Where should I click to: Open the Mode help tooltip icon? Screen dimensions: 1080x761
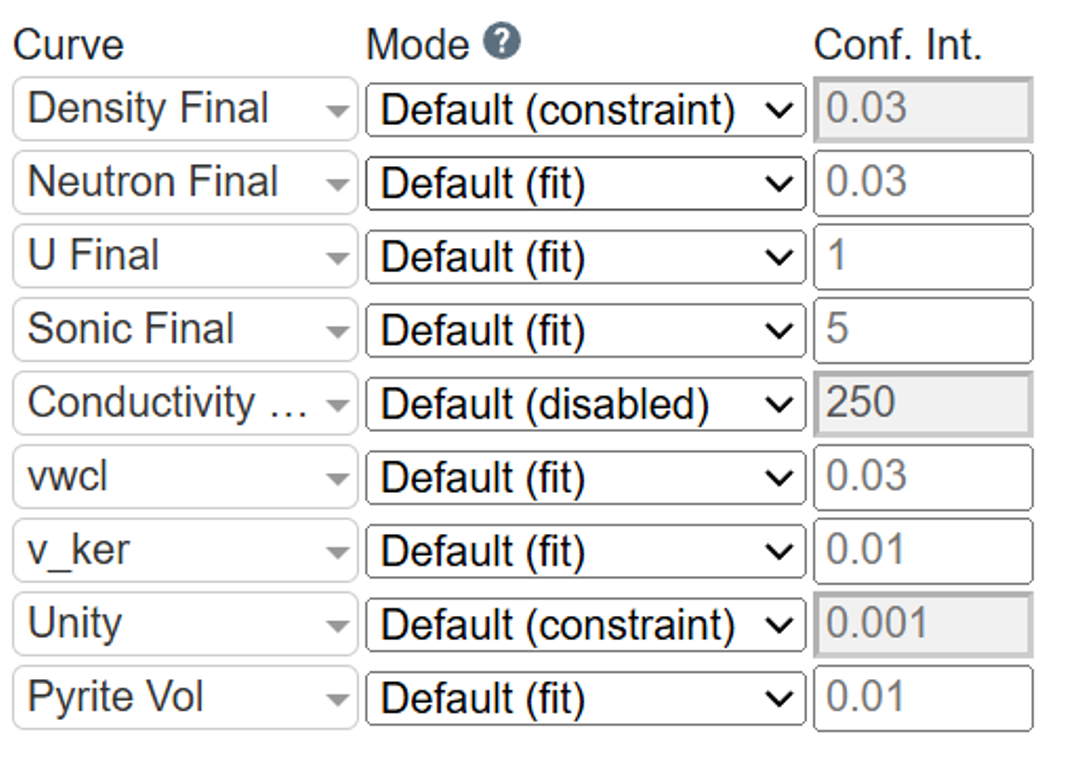(x=501, y=41)
